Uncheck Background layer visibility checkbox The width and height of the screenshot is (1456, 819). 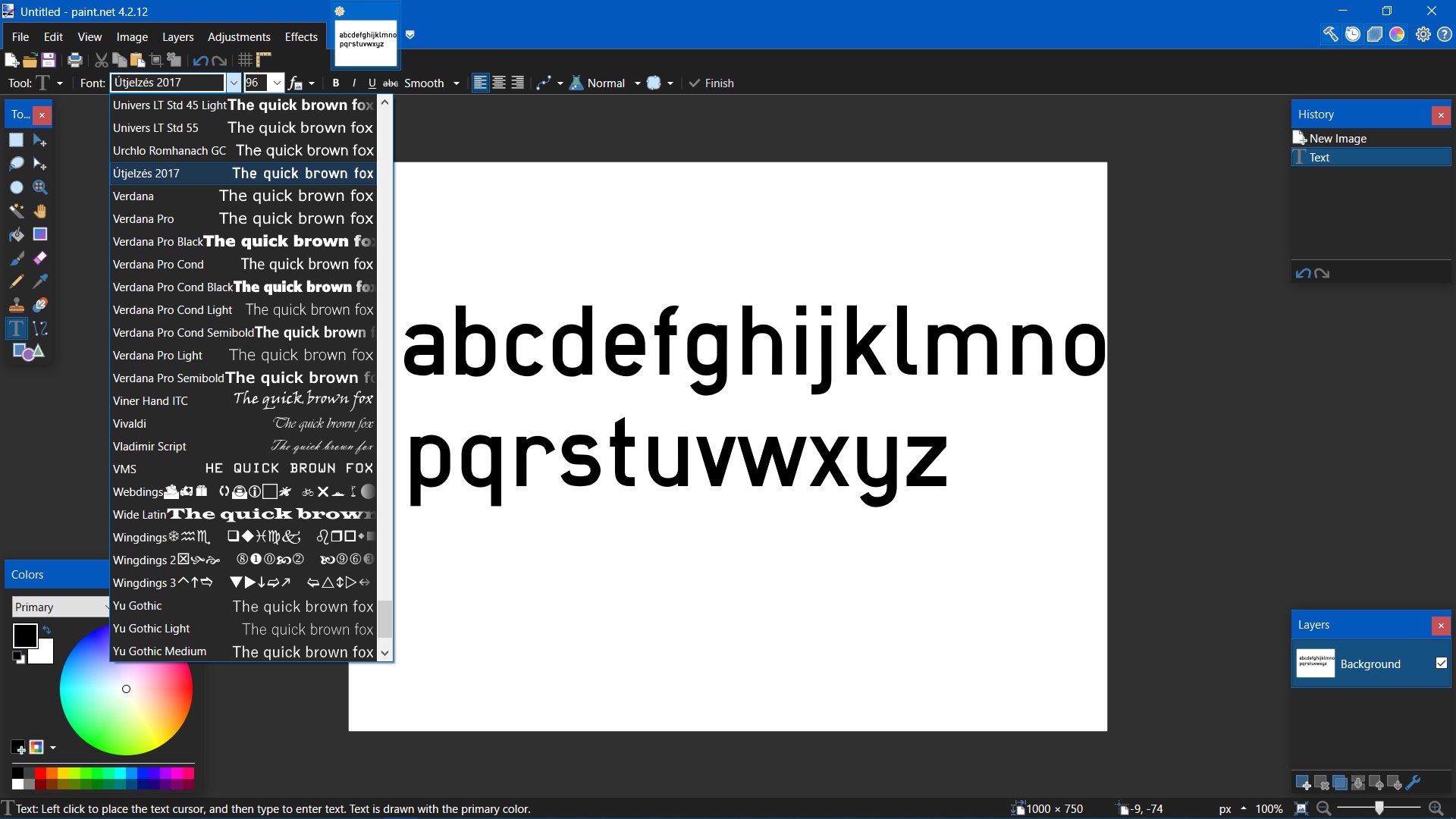[x=1441, y=664]
